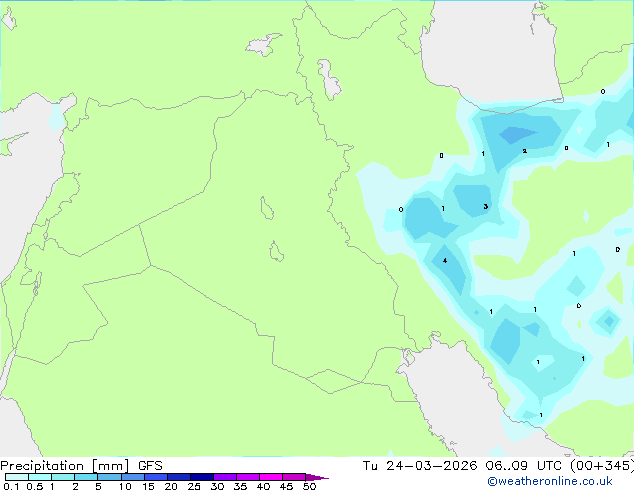Click legend swatch between 0.5 and 1
This screenshot has height=490, width=634.
click(x=40, y=477)
